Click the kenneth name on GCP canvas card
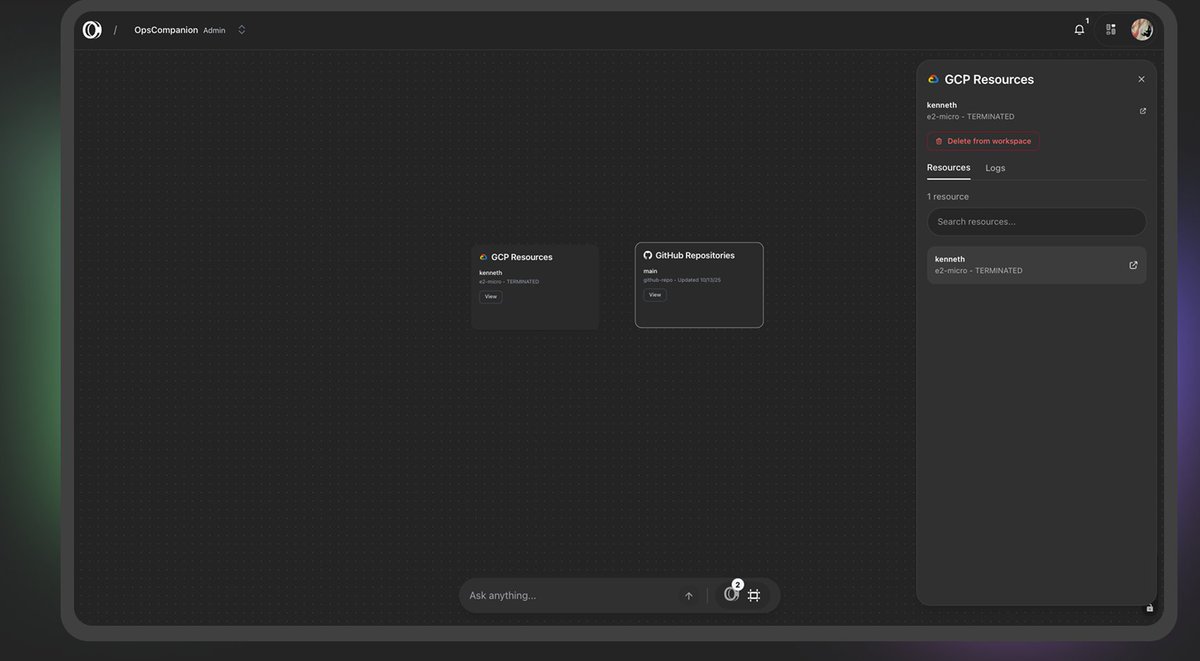The image size is (1200, 661). click(491, 273)
